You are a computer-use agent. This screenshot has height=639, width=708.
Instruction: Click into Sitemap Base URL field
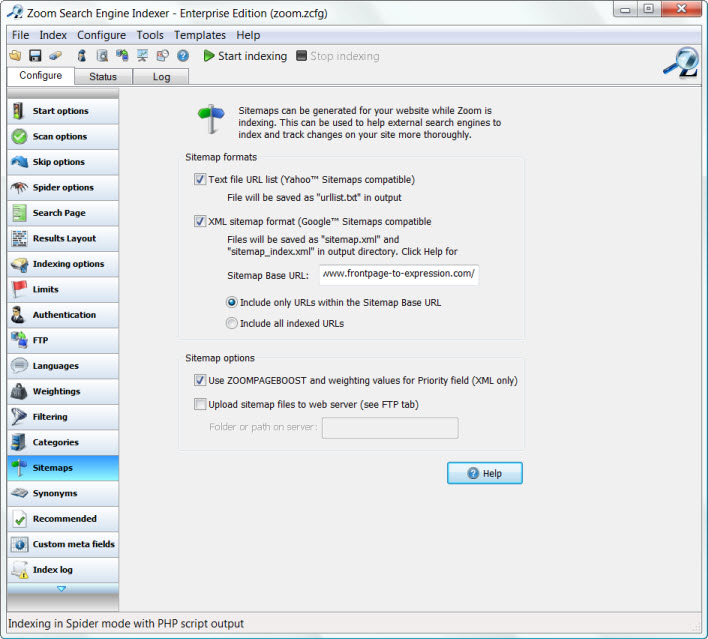(399, 275)
